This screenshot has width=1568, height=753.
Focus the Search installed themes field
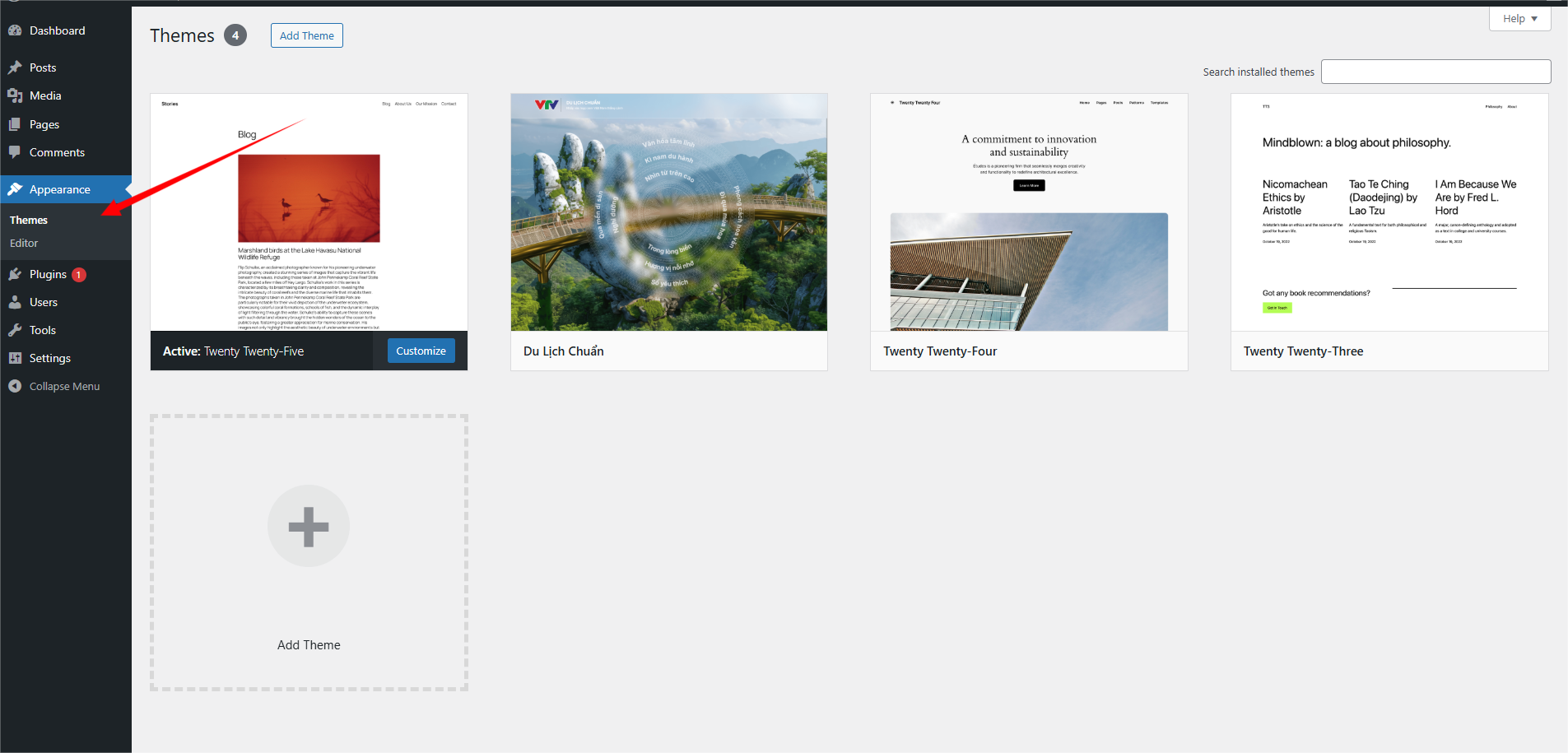click(x=1435, y=72)
